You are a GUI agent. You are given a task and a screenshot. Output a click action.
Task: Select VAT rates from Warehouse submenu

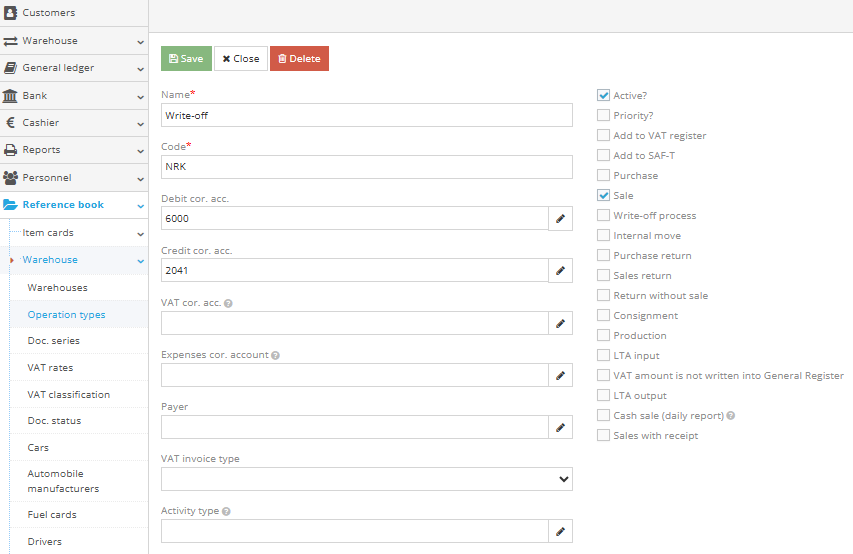coord(50,368)
